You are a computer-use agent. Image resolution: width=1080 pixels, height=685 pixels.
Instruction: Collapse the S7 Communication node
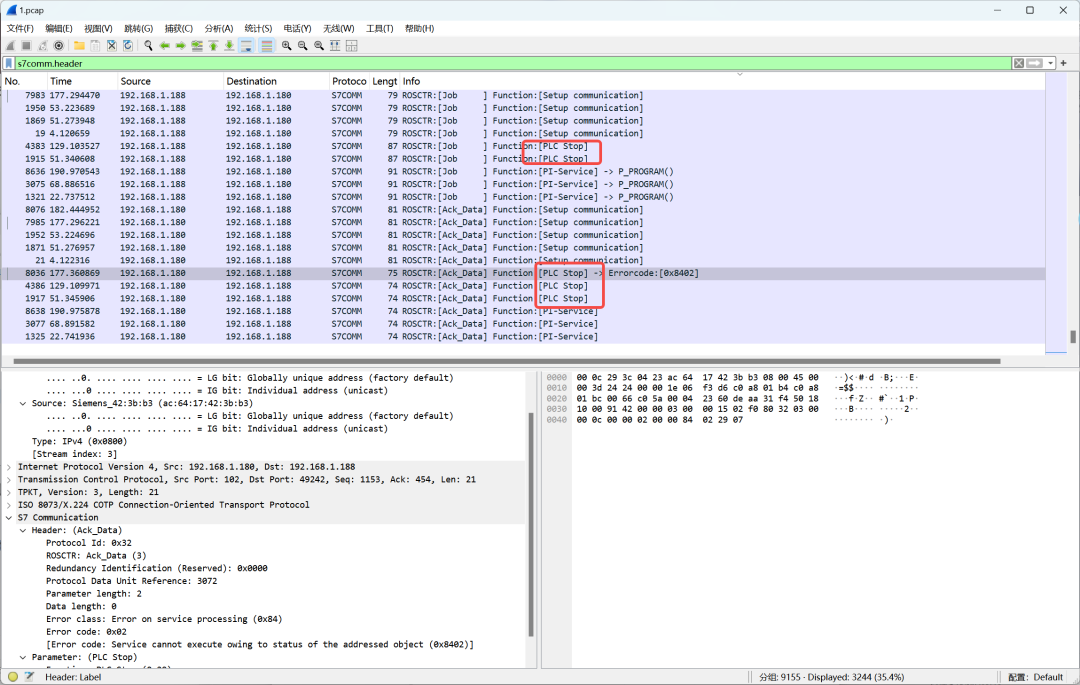pyautogui.click(x=9, y=518)
